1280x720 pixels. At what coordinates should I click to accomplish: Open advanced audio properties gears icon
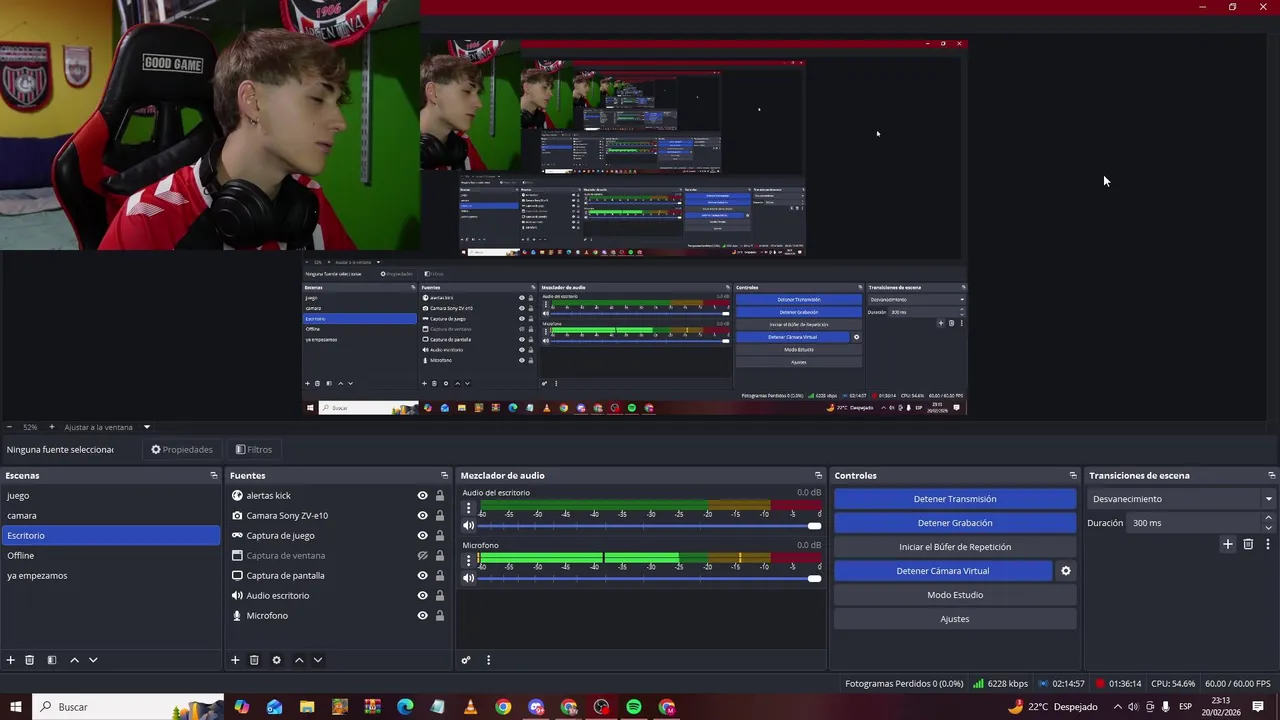tap(466, 660)
